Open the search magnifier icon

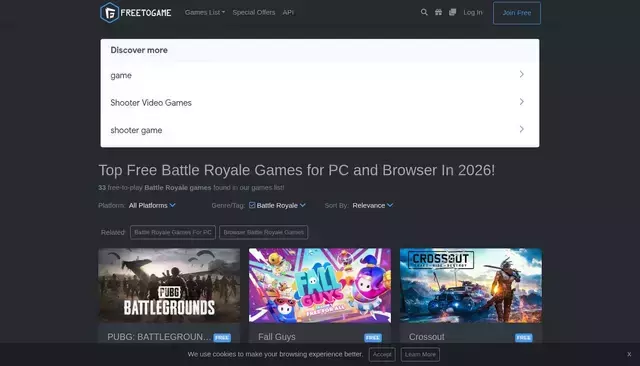tap(424, 12)
